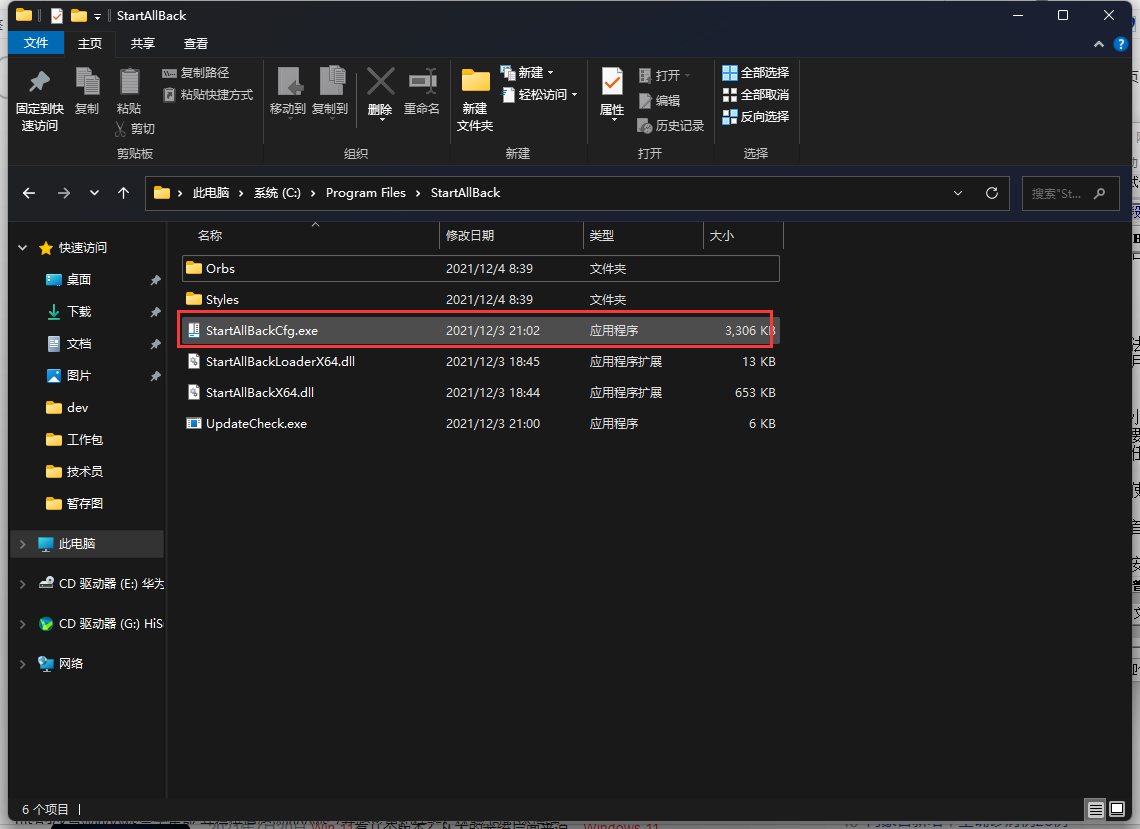Screen dimensions: 1140x829
Task: Open the New item dropdown
Action: click(530, 73)
